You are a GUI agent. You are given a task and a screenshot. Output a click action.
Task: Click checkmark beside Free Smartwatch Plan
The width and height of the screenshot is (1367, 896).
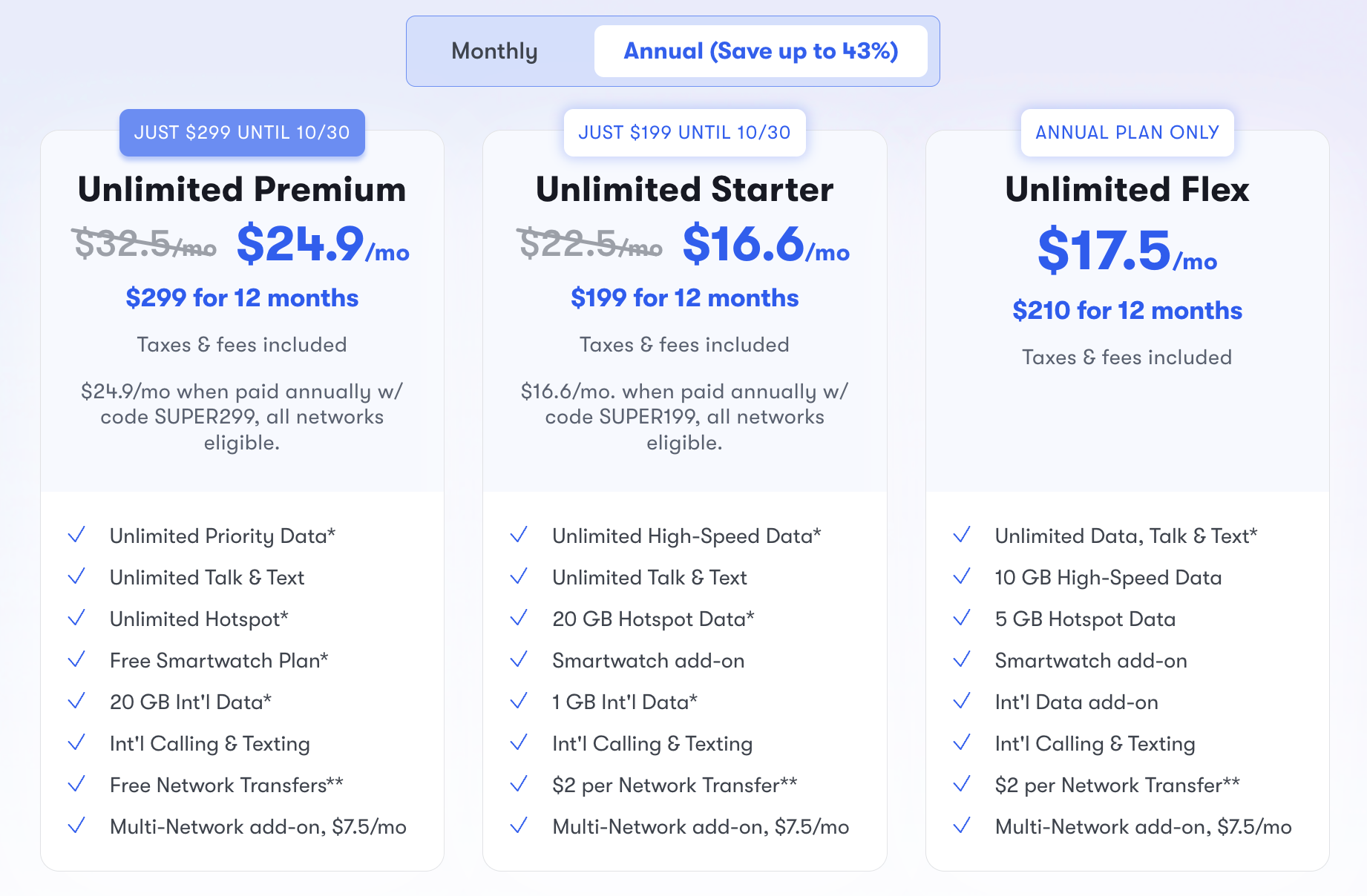pos(76,659)
